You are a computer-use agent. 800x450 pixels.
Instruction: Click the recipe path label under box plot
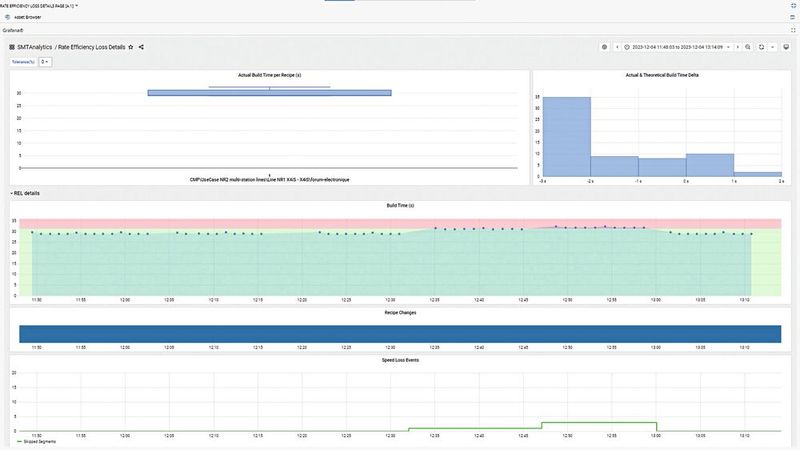[x=269, y=180]
